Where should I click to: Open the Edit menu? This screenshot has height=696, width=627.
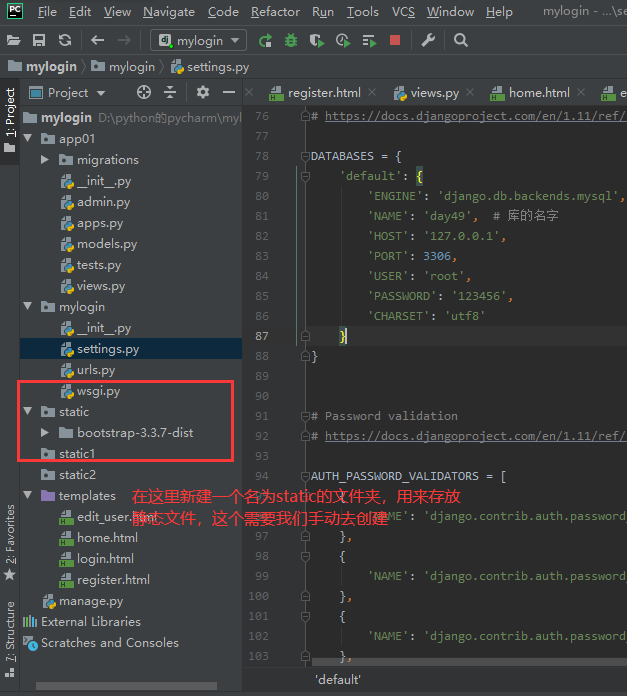pos(80,12)
